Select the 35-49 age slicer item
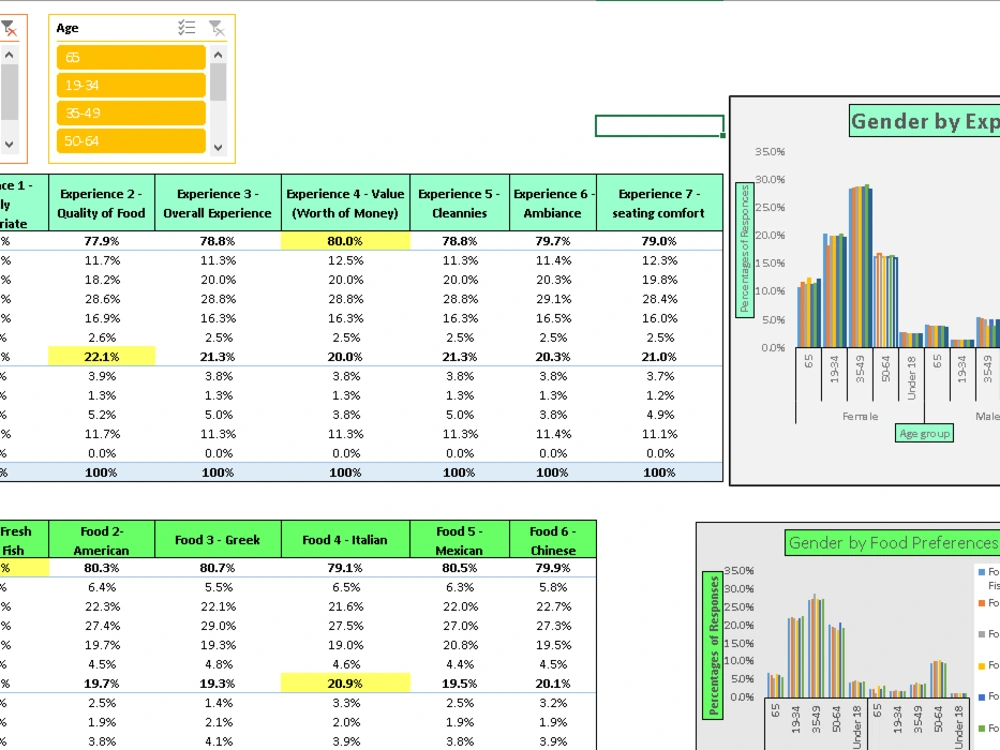Screen dimensions: 1000x750 [131, 113]
